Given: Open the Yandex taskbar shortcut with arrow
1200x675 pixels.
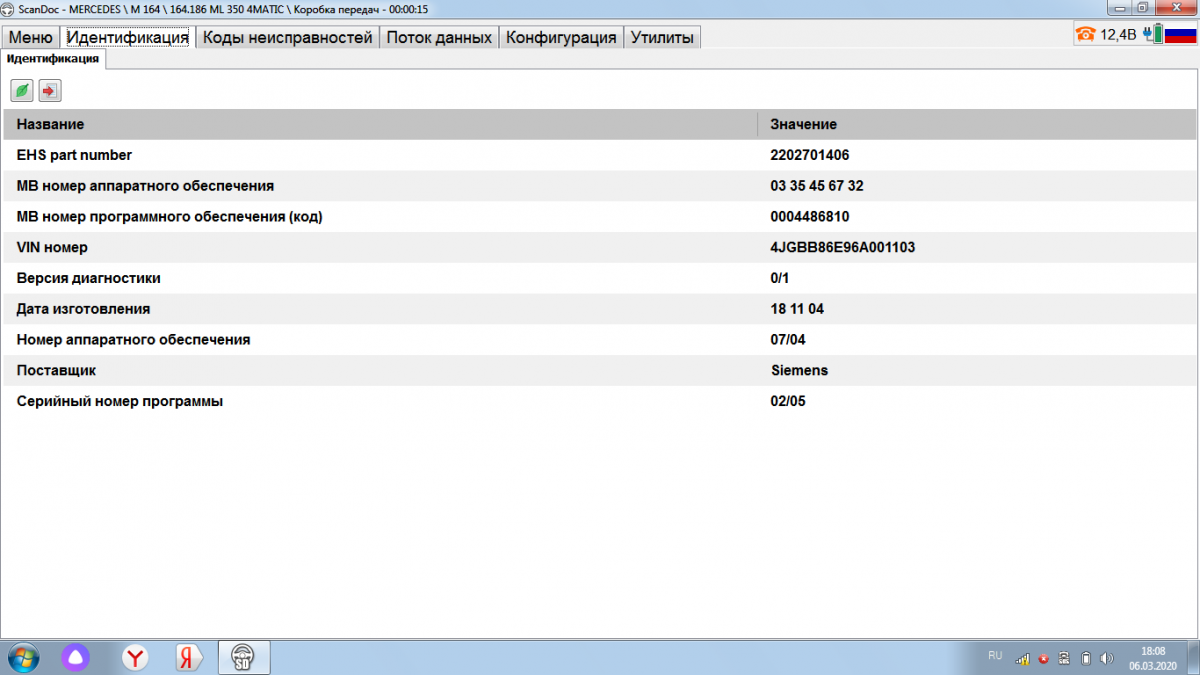Looking at the screenshot, I should 190,657.
